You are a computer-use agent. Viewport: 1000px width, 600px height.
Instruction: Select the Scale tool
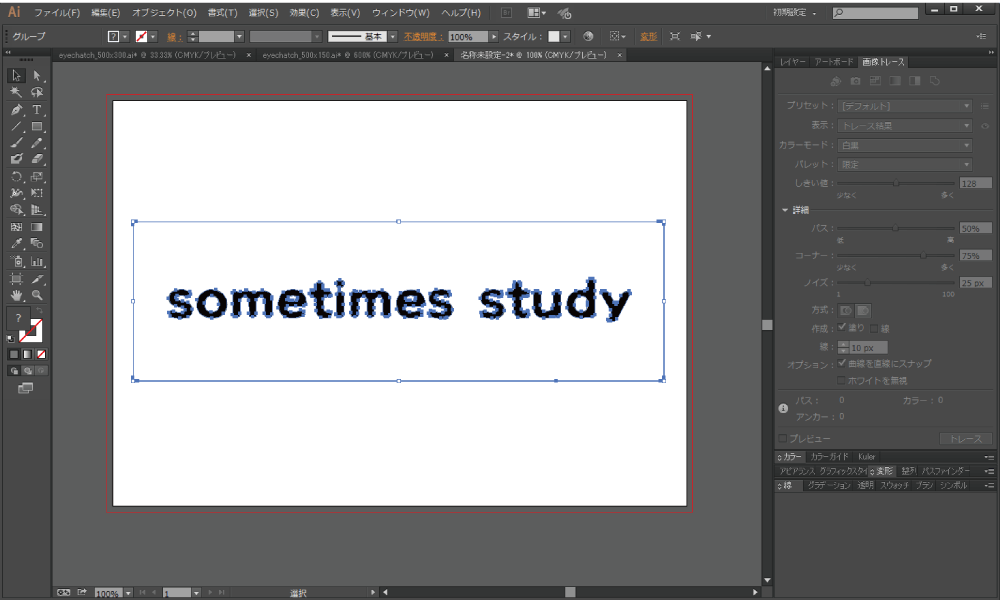(x=37, y=177)
